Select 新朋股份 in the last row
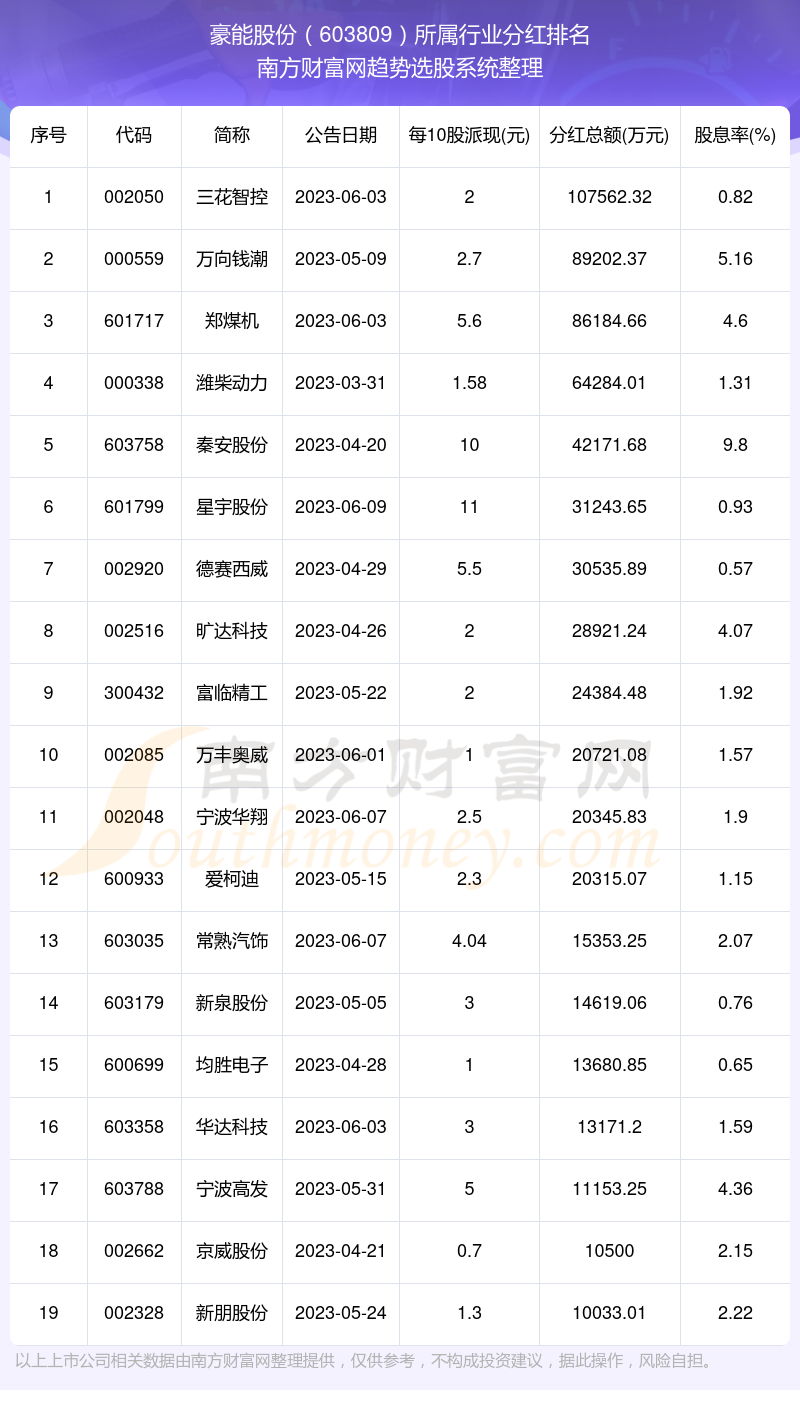 pyautogui.click(x=232, y=1313)
